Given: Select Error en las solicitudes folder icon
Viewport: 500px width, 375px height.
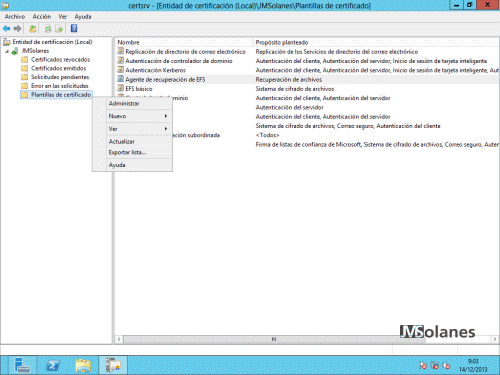Looking at the screenshot, I should point(24,86).
